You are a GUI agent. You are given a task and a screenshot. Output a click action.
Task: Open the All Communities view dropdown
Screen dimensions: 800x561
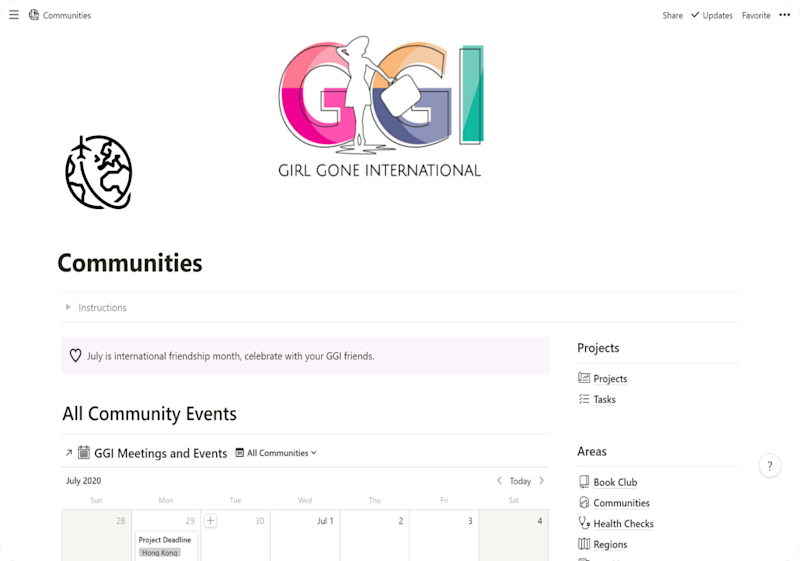(x=276, y=453)
